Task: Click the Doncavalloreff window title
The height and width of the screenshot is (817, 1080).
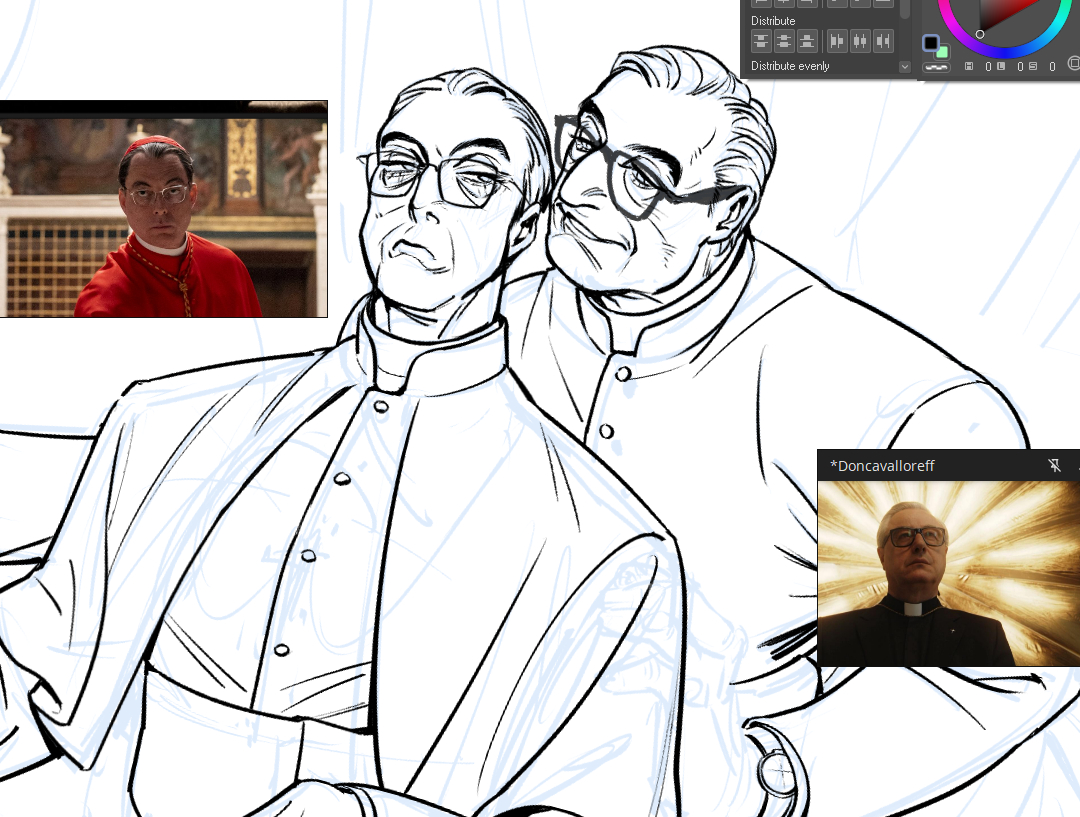Action: (882, 466)
